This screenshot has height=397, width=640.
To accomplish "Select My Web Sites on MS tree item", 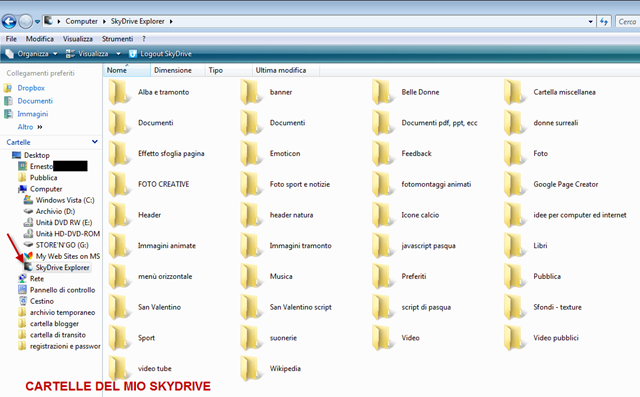I will click(68, 256).
